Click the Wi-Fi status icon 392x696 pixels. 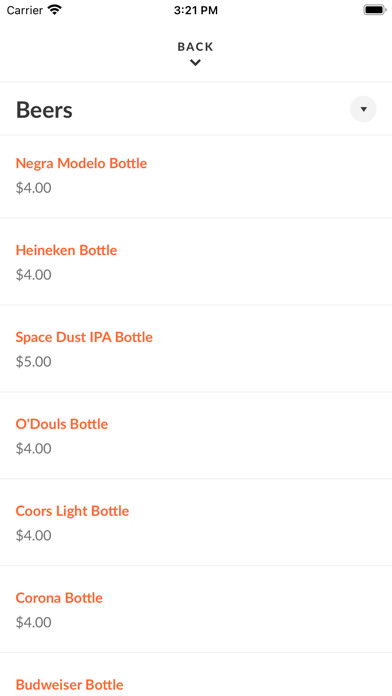55,10
